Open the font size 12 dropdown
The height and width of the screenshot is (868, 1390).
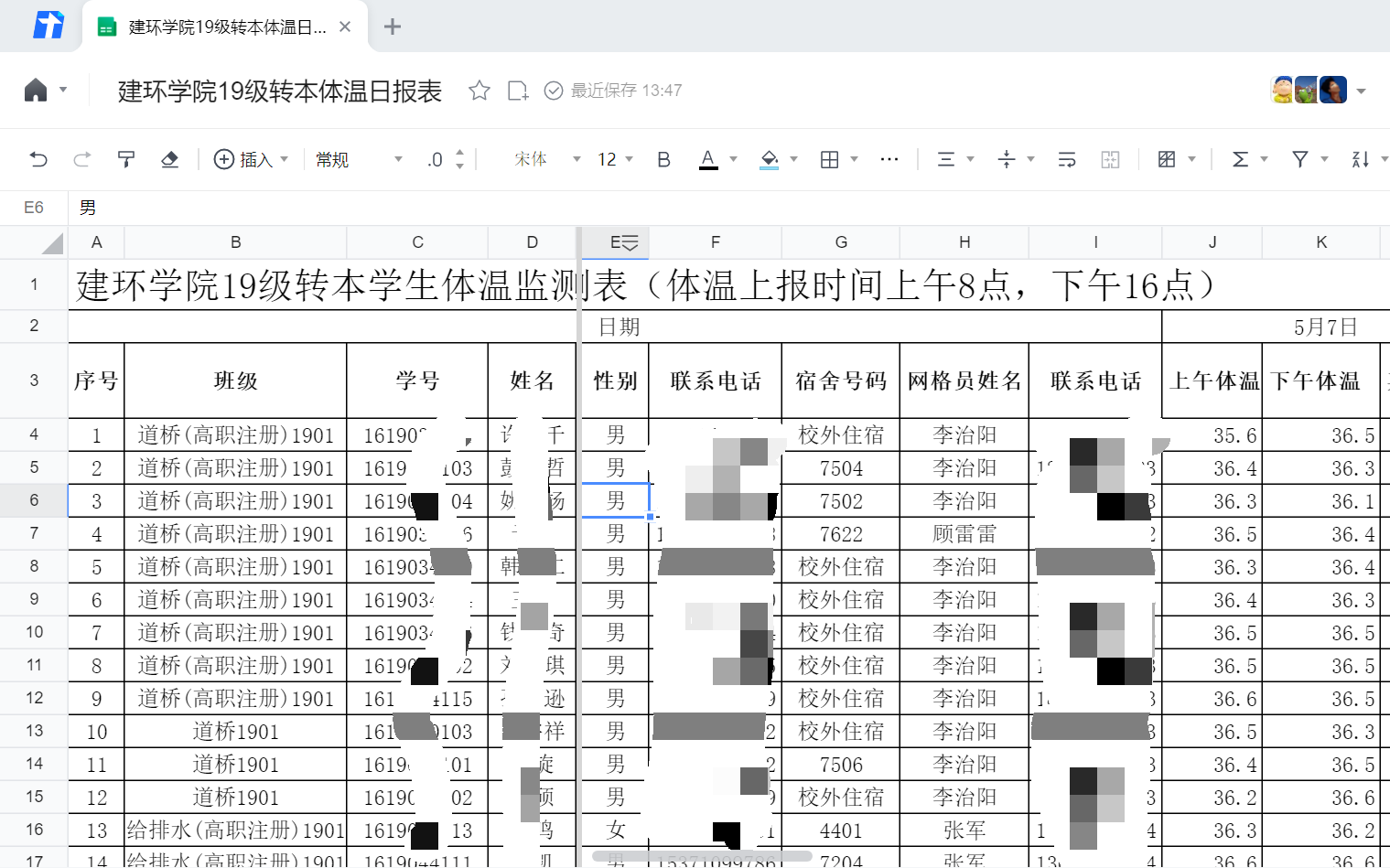[615, 159]
